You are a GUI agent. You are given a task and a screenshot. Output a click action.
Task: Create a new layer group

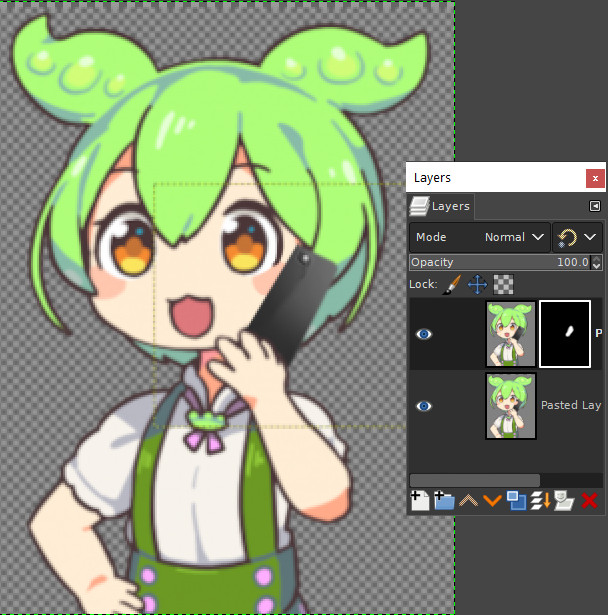[x=444, y=500]
